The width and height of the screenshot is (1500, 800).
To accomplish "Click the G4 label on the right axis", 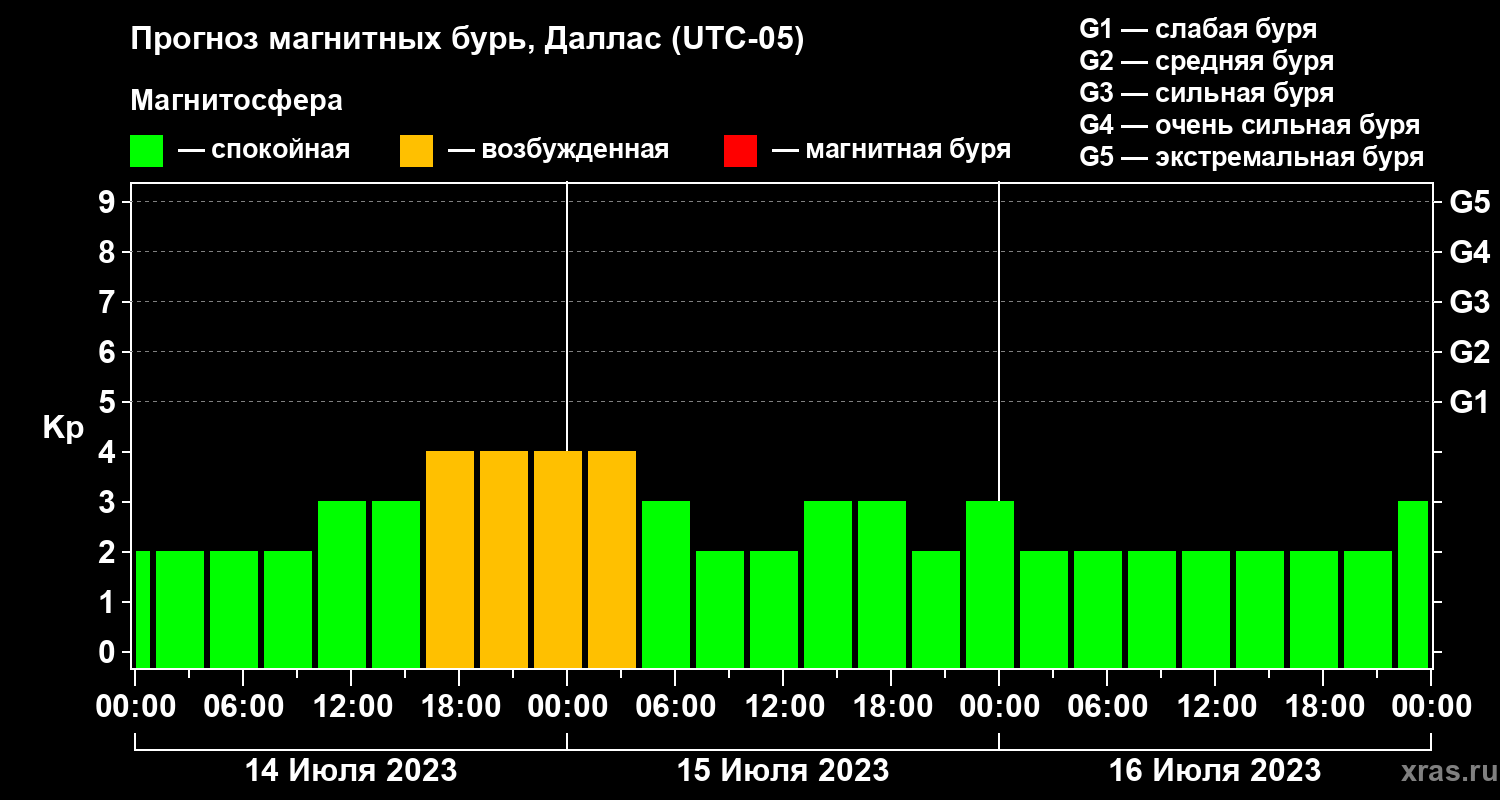I will click(1469, 252).
